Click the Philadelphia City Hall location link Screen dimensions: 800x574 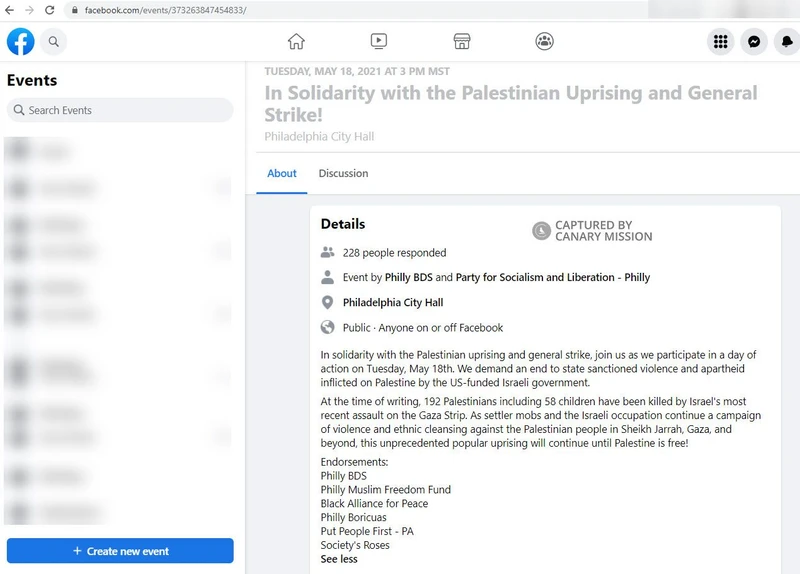tap(393, 302)
